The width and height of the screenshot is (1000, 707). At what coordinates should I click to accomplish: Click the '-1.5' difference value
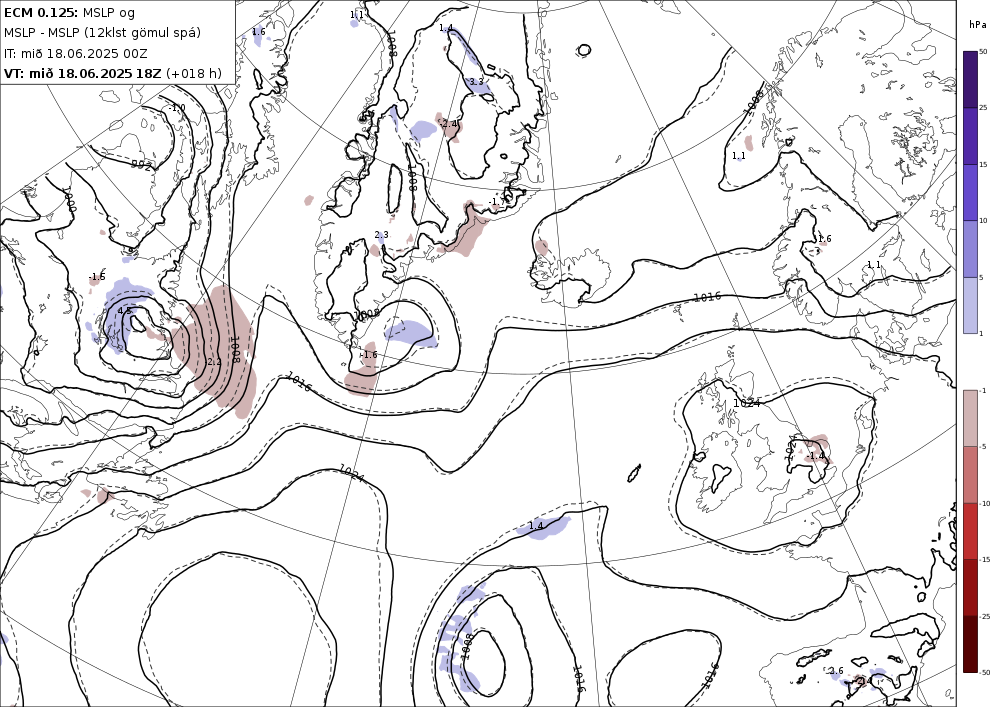point(97,277)
